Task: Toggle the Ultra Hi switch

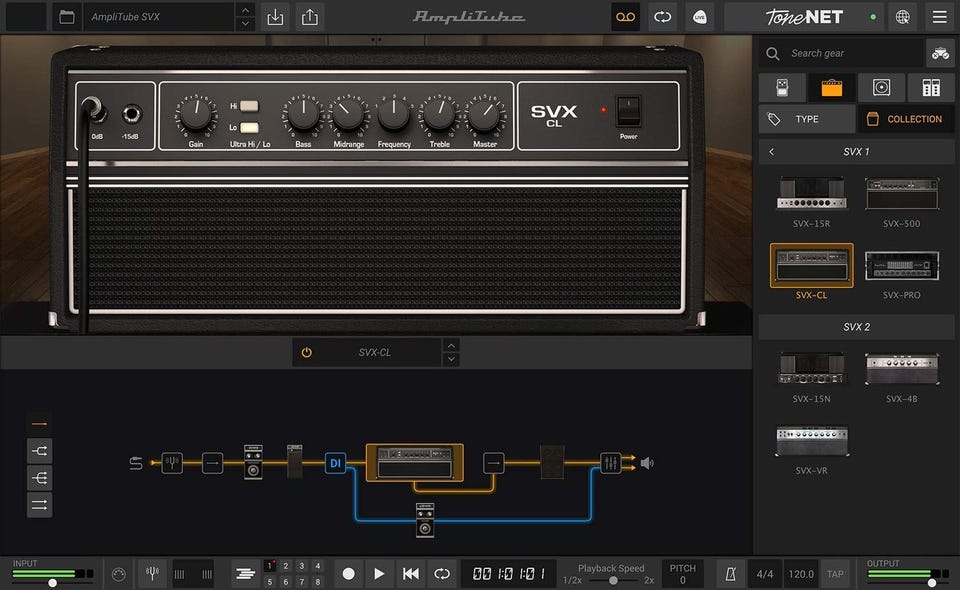Action: (249, 105)
